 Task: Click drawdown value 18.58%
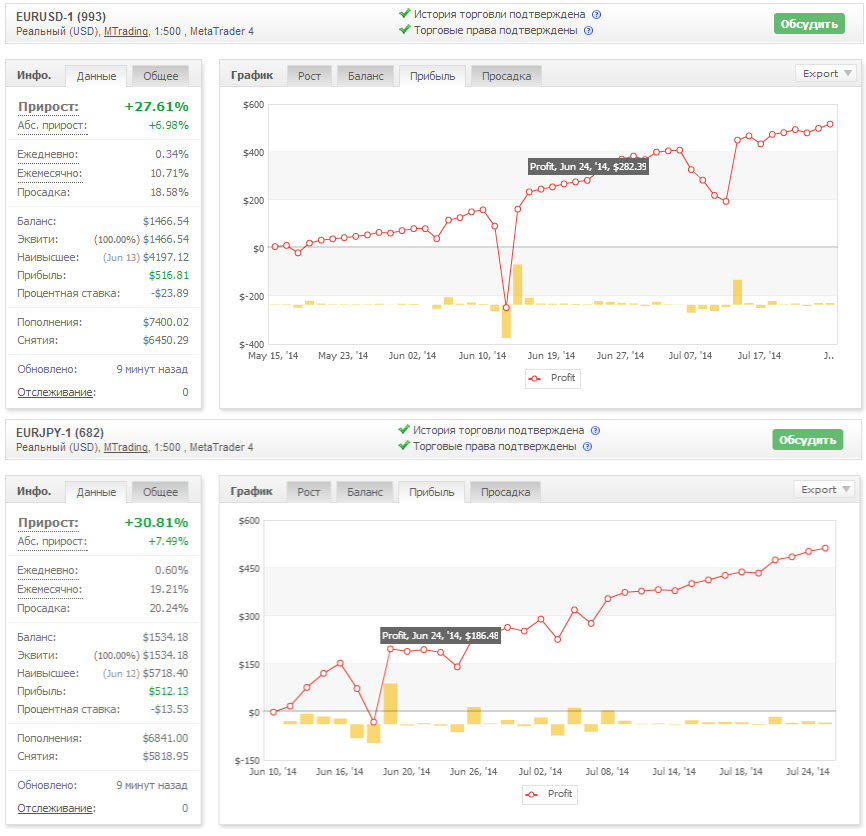[169, 193]
